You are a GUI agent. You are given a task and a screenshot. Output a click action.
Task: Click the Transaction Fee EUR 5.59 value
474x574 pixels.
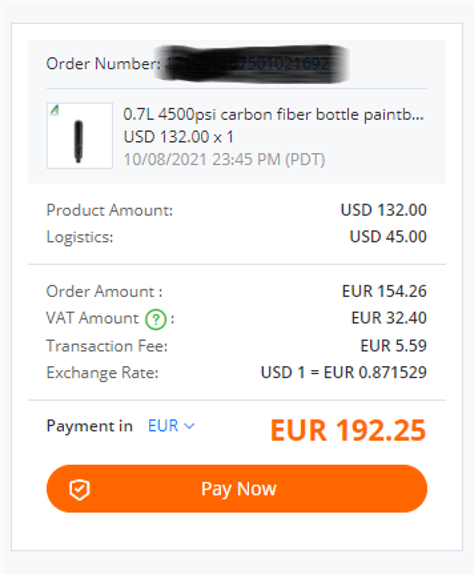(x=393, y=346)
